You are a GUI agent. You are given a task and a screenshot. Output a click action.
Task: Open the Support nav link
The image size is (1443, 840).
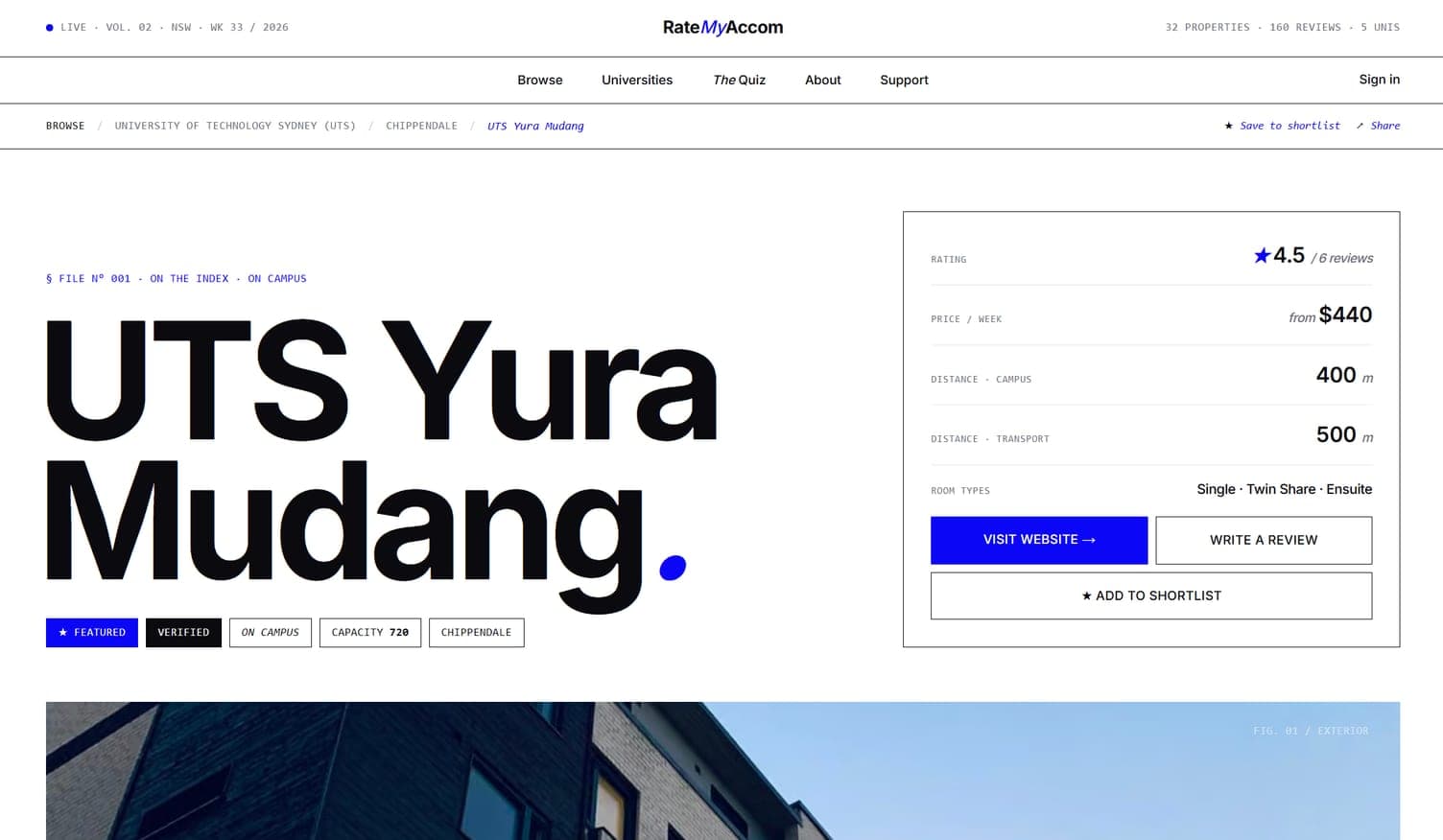pyautogui.click(x=904, y=80)
